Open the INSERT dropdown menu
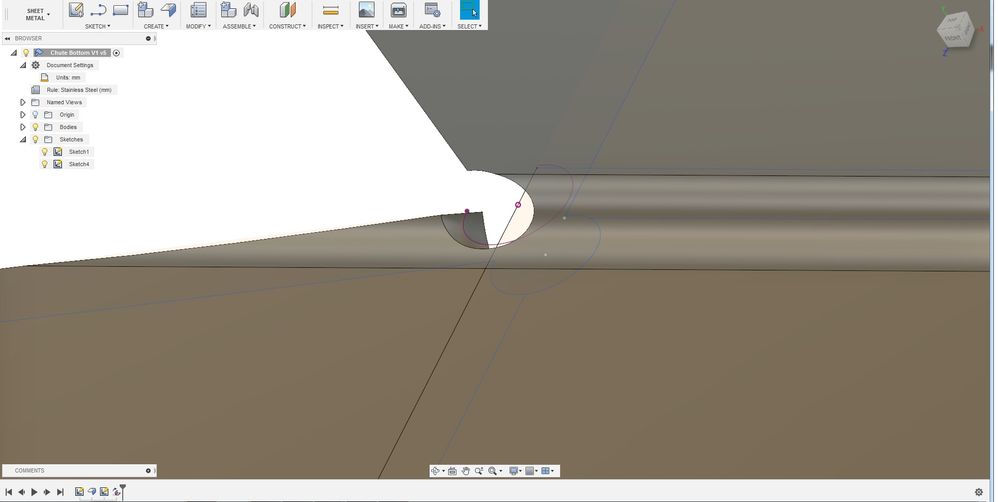Screen dimensions: 998x502 (x=367, y=26)
